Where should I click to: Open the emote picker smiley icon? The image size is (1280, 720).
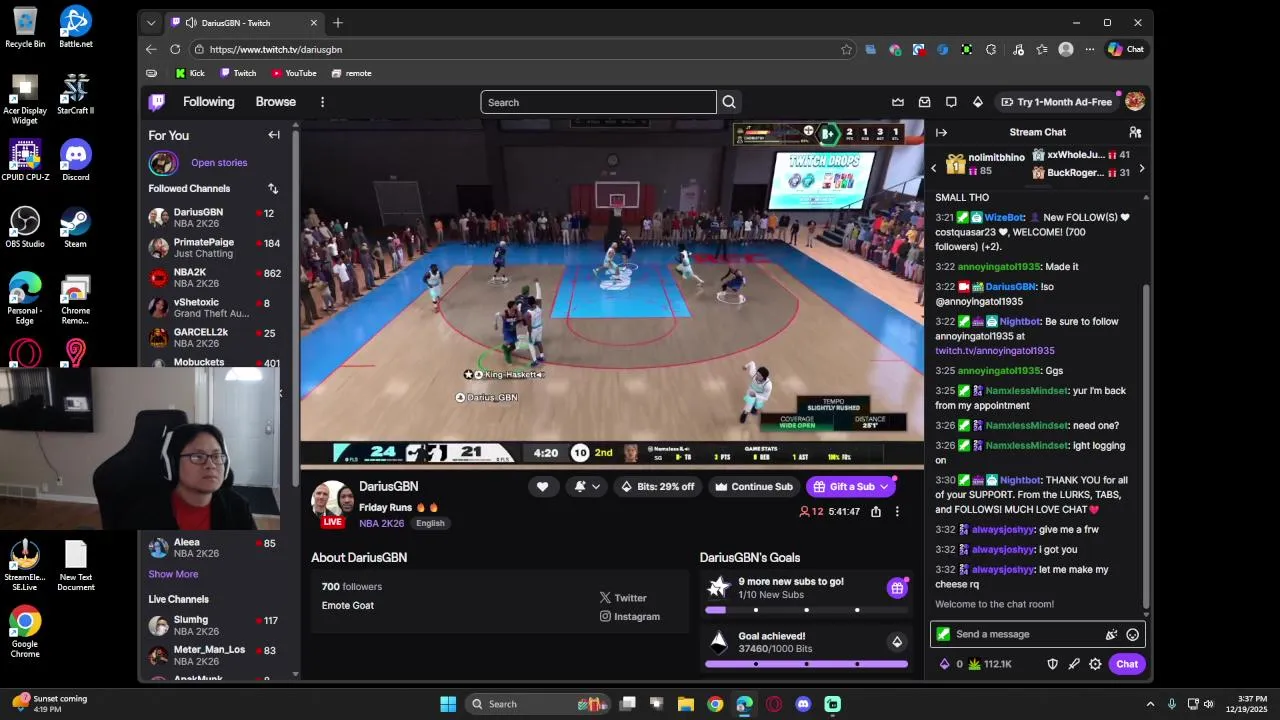point(1133,634)
